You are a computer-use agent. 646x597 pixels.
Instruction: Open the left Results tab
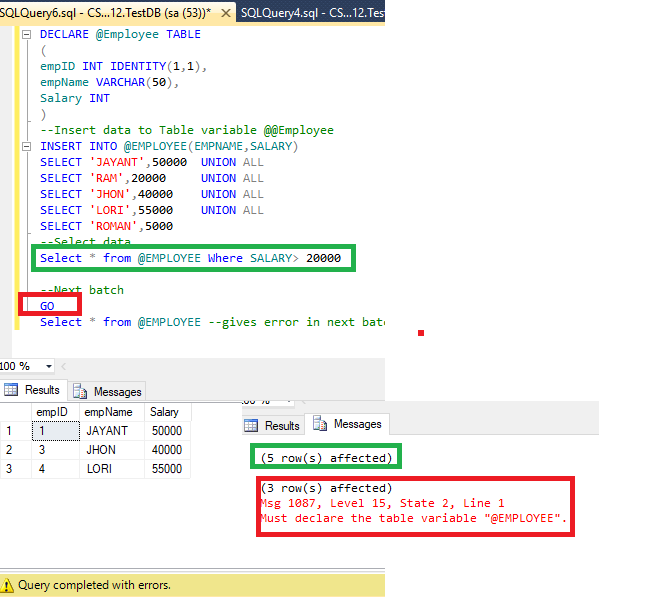point(34,390)
